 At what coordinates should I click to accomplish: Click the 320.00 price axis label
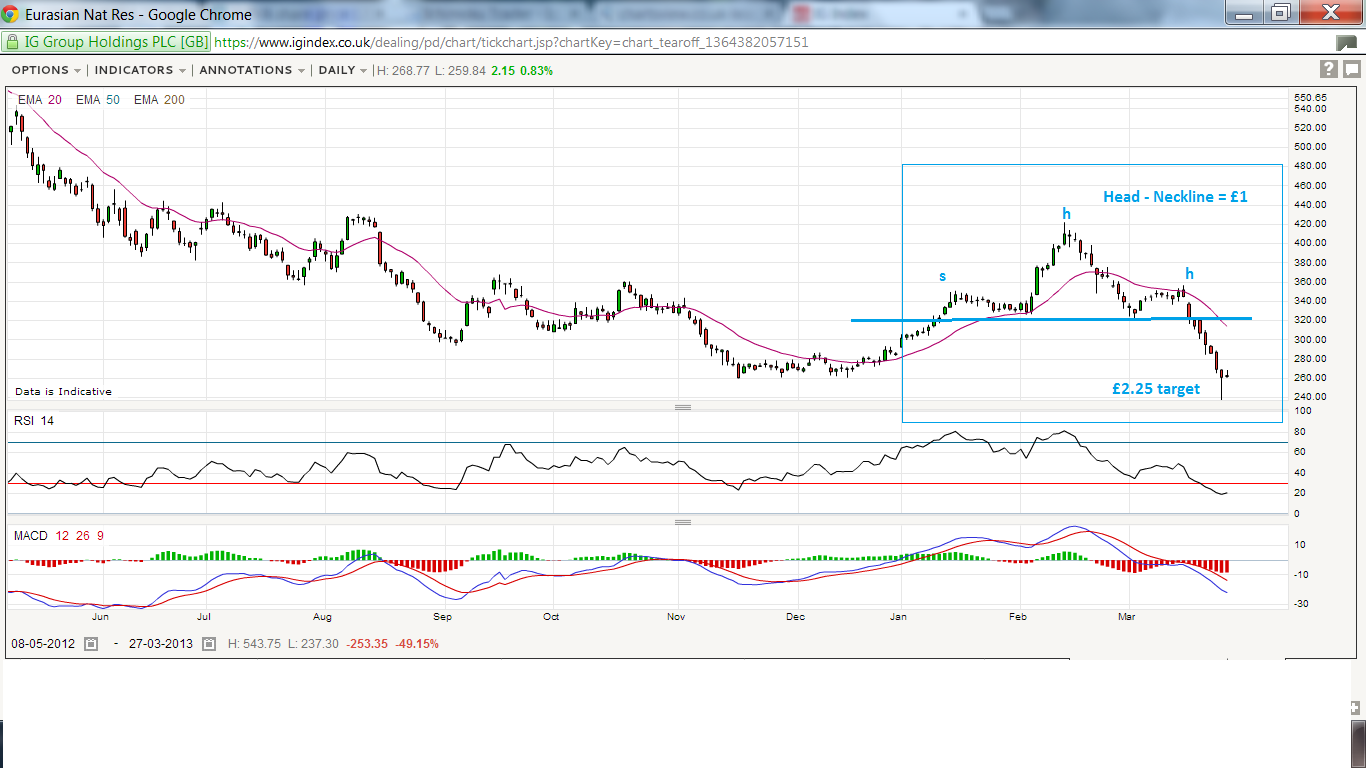[1310, 320]
